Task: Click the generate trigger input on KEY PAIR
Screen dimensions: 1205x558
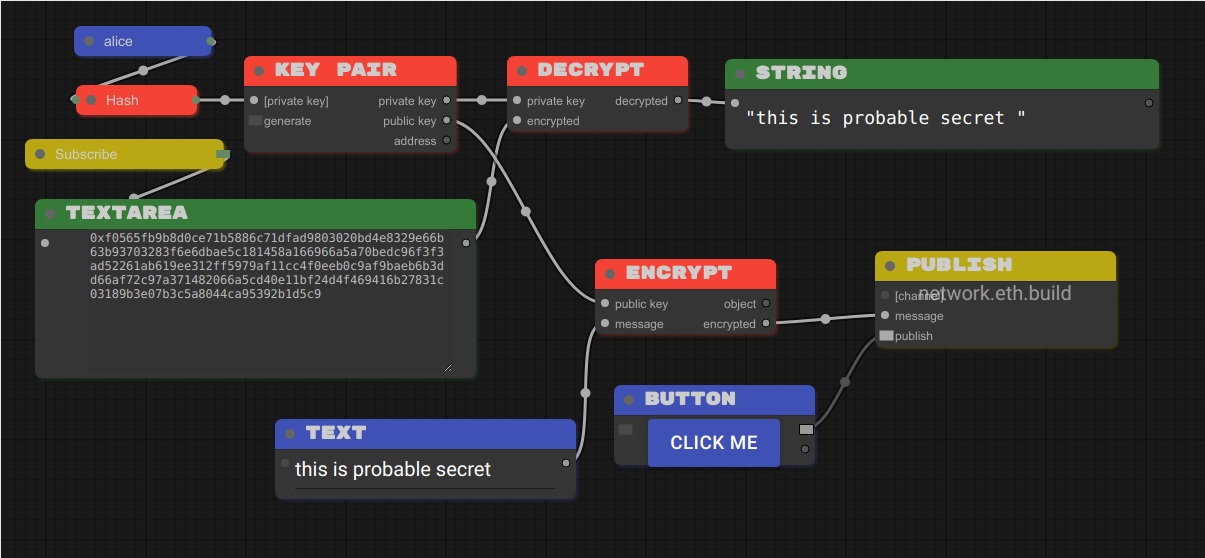Action: pyautogui.click(x=255, y=121)
